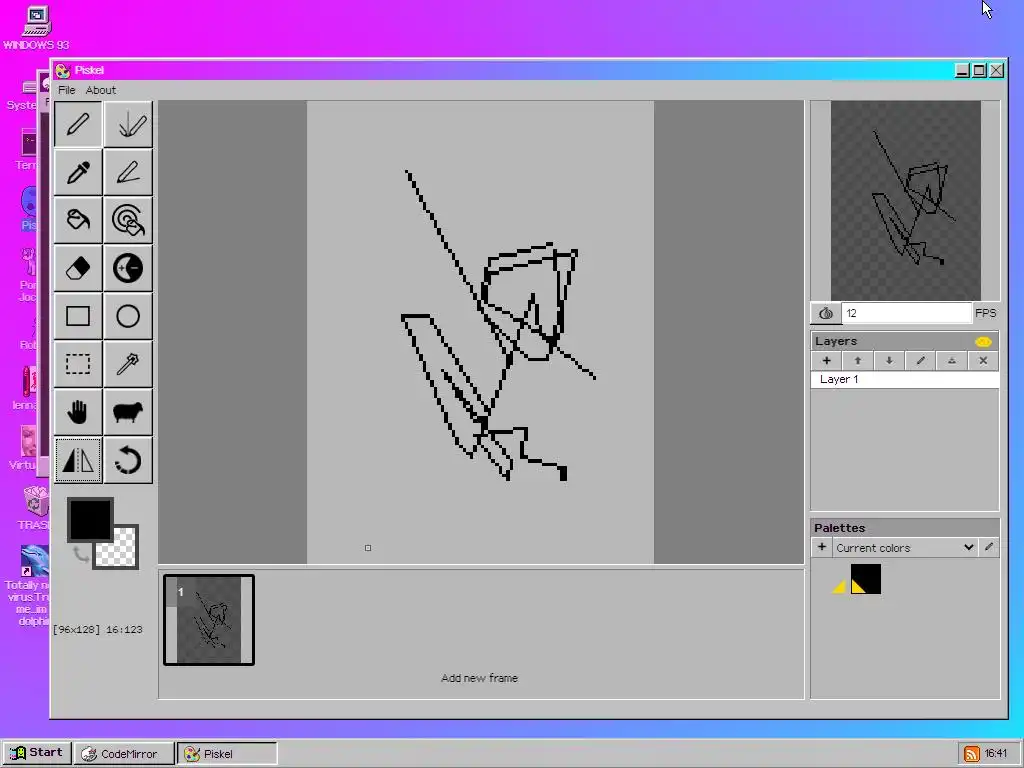Edit current palette pencil icon
This screenshot has height=768, width=1024.
tap(989, 547)
